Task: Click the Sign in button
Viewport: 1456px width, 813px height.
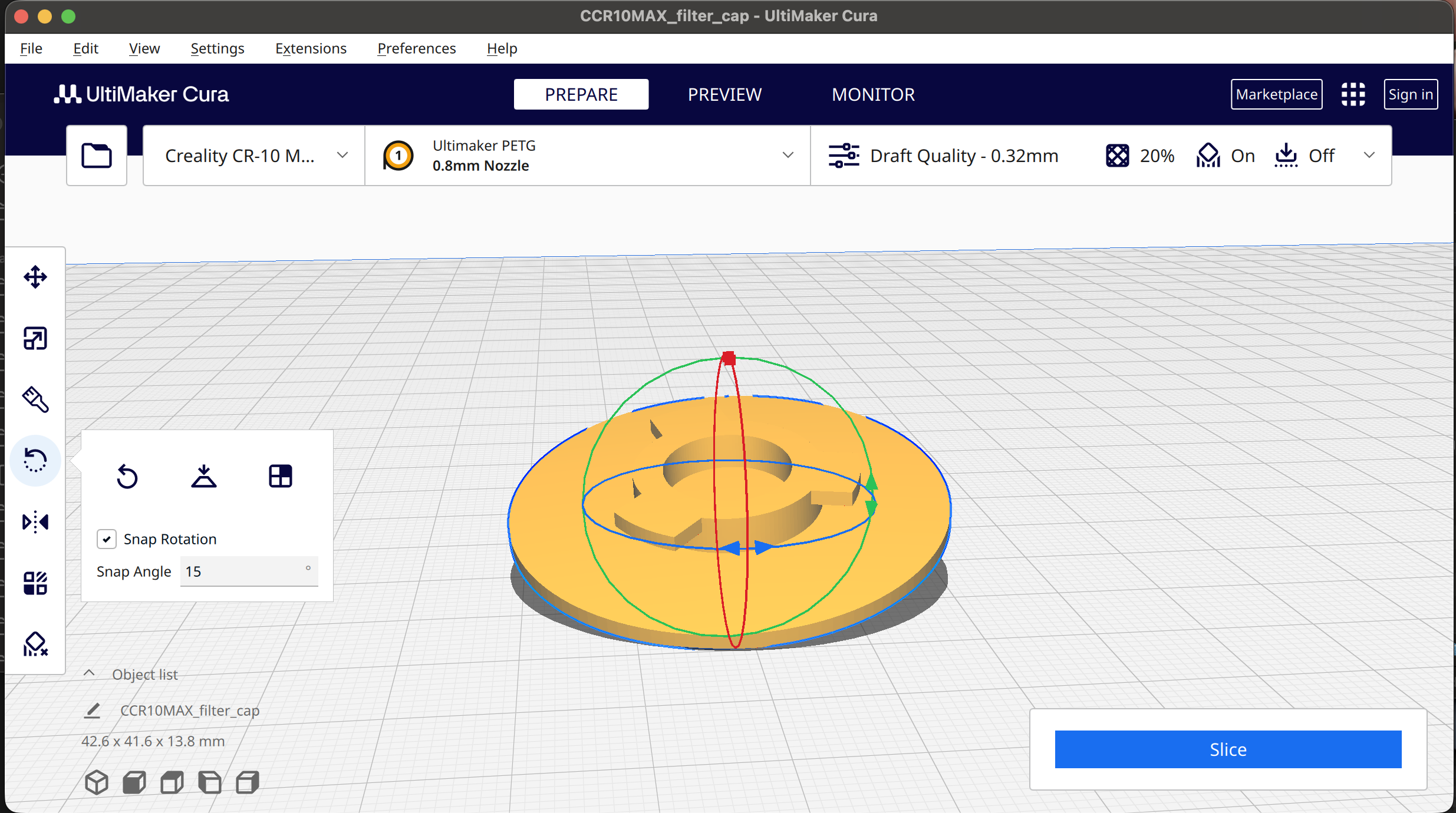Action: coord(1411,94)
